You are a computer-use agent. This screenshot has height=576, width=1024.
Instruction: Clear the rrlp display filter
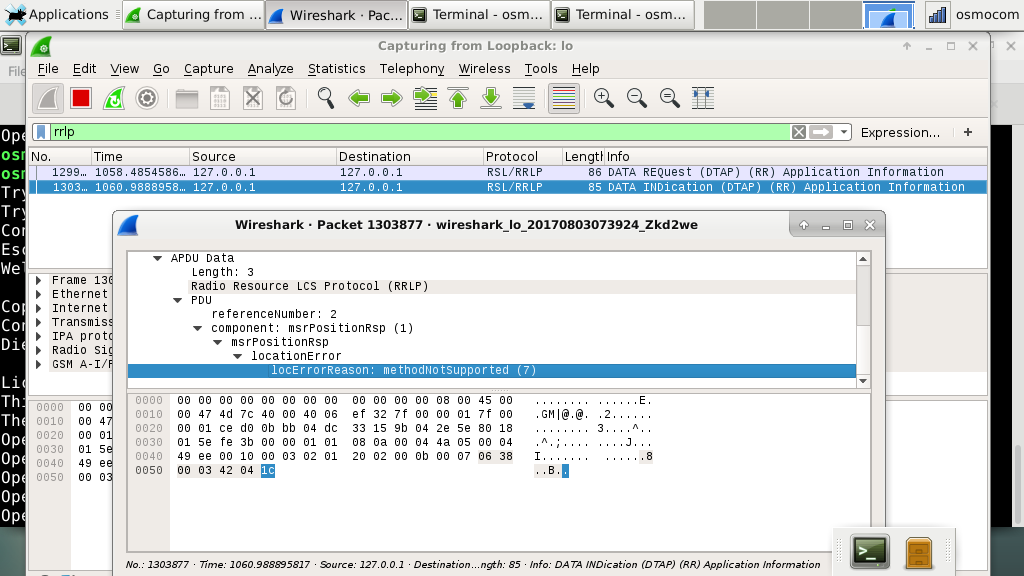(798, 132)
